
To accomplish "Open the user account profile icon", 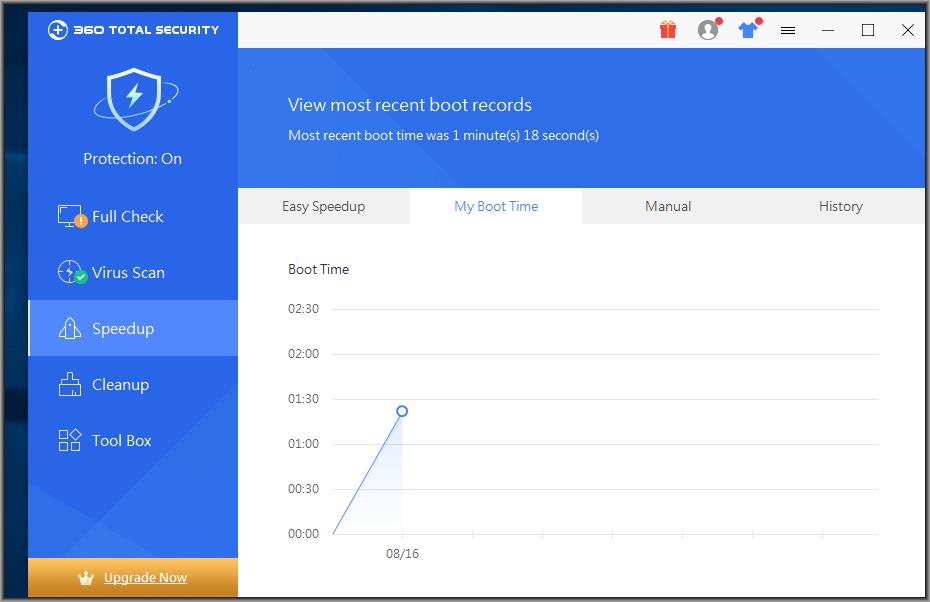I will coord(708,30).
